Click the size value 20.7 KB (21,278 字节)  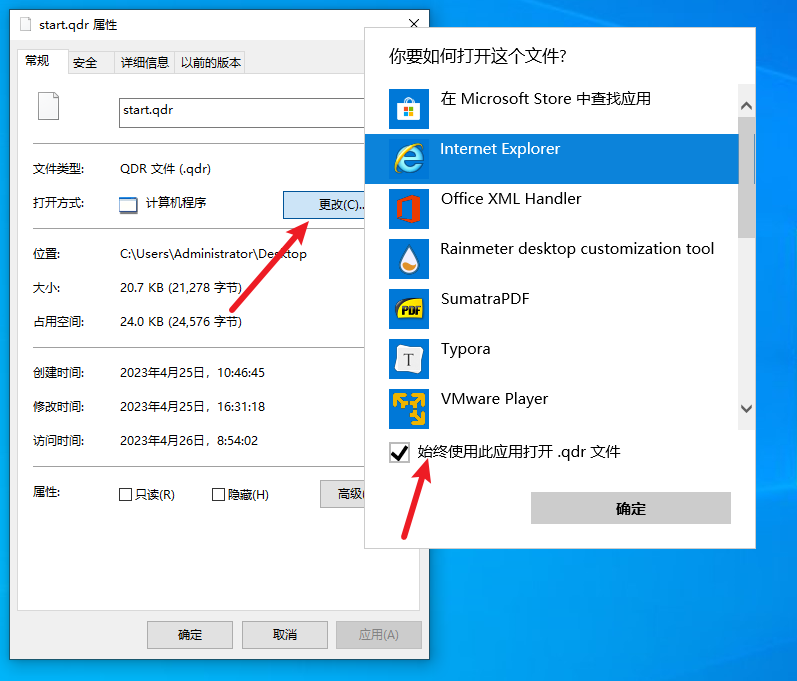point(181,288)
